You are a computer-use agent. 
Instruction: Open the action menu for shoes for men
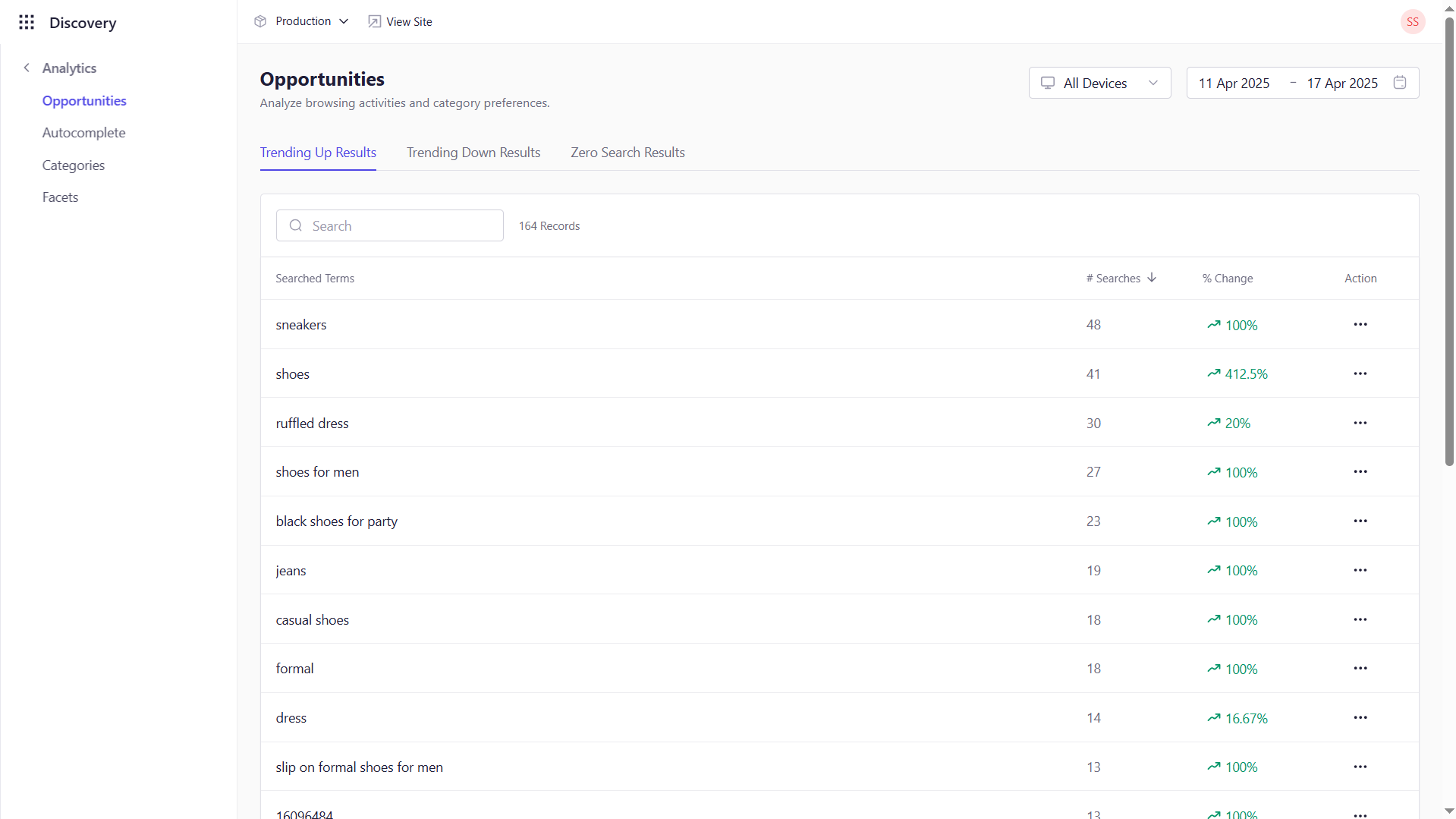point(1360,471)
